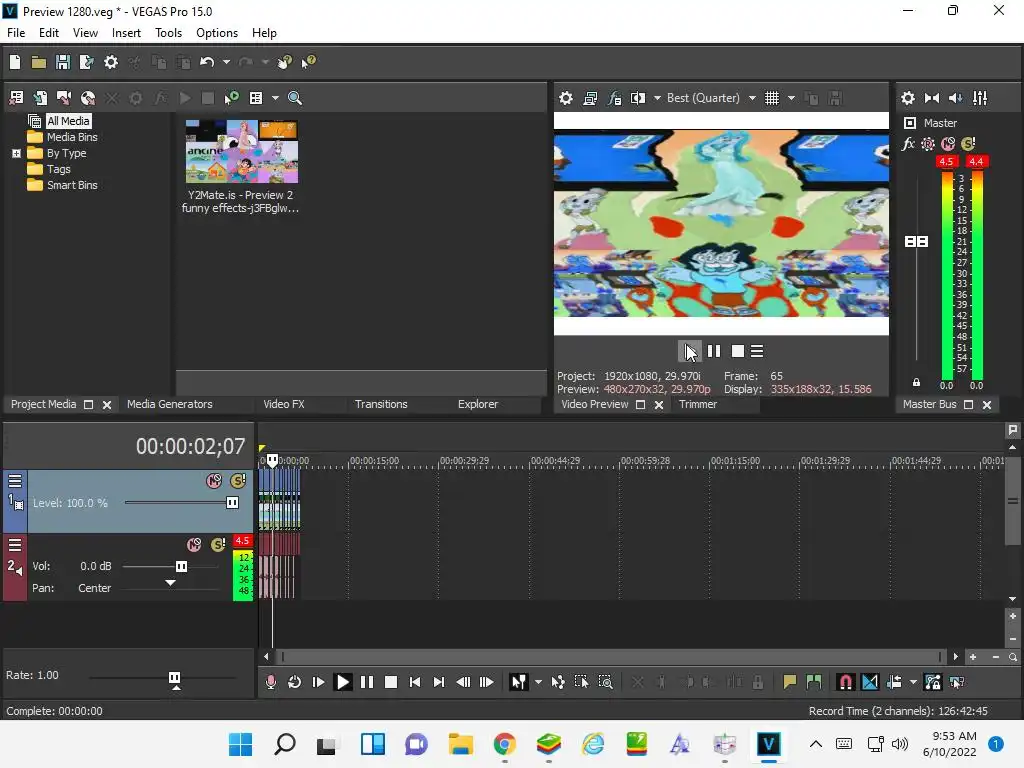1024x768 pixels.
Task: Toggle Dim Output in Master Bus
Action: pos(955,98)
